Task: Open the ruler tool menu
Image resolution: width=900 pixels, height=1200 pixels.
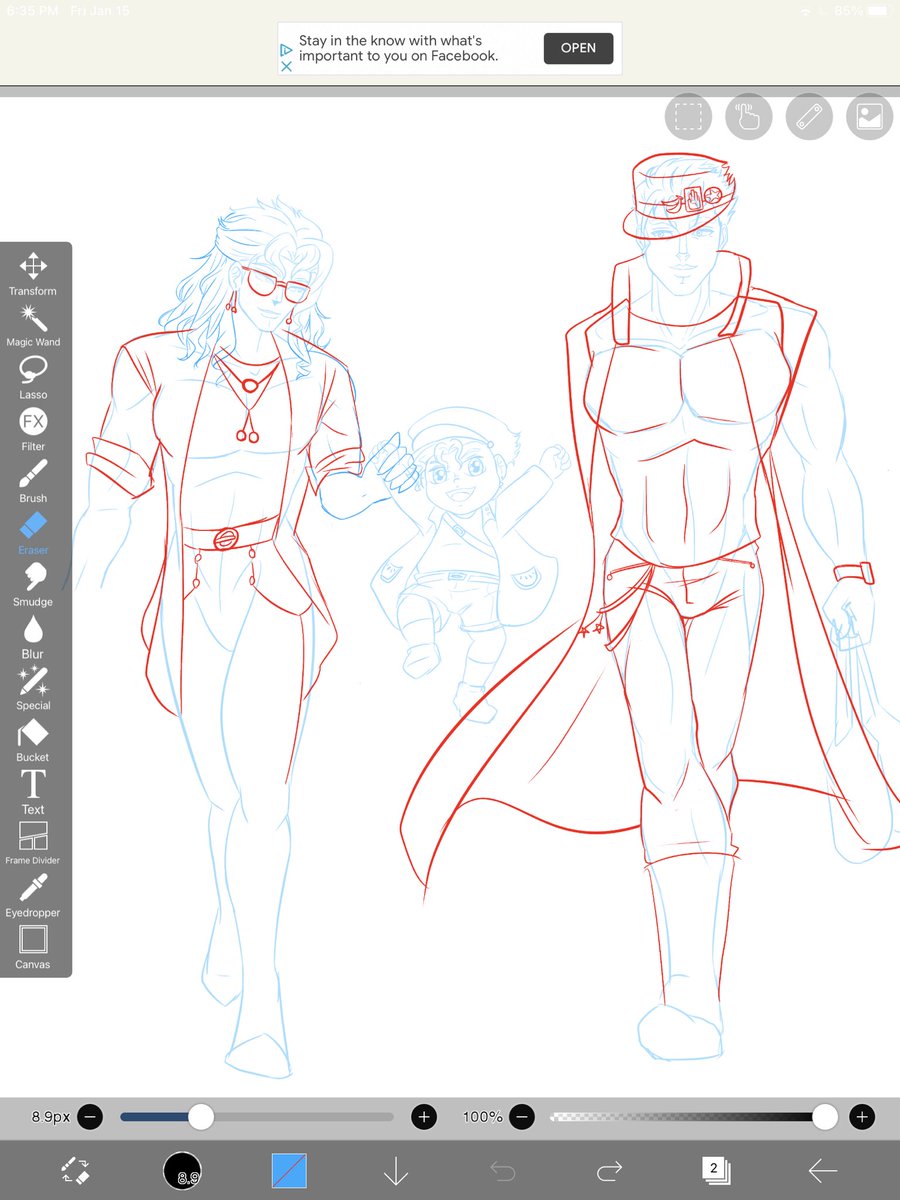Action: [809, 117]
